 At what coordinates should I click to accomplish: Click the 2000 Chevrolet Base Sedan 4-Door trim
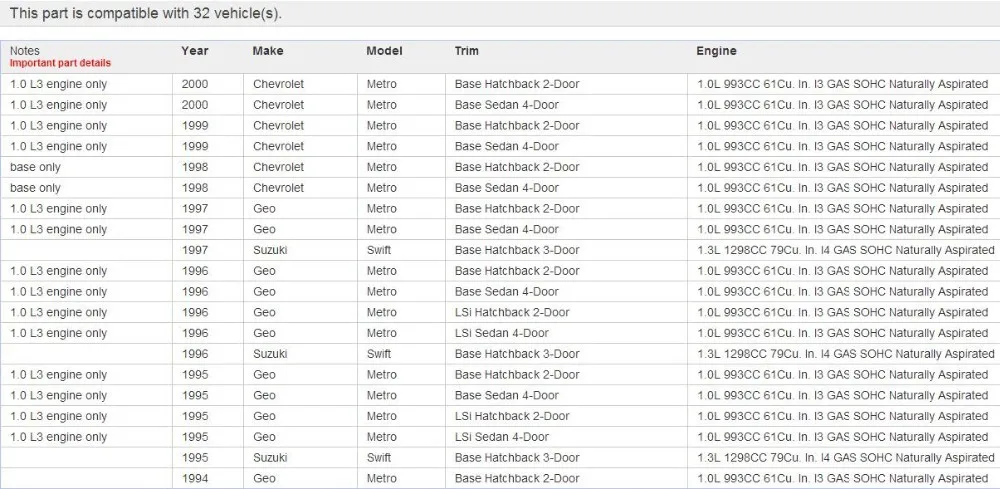pyautogui.click(x=506, y=105)
